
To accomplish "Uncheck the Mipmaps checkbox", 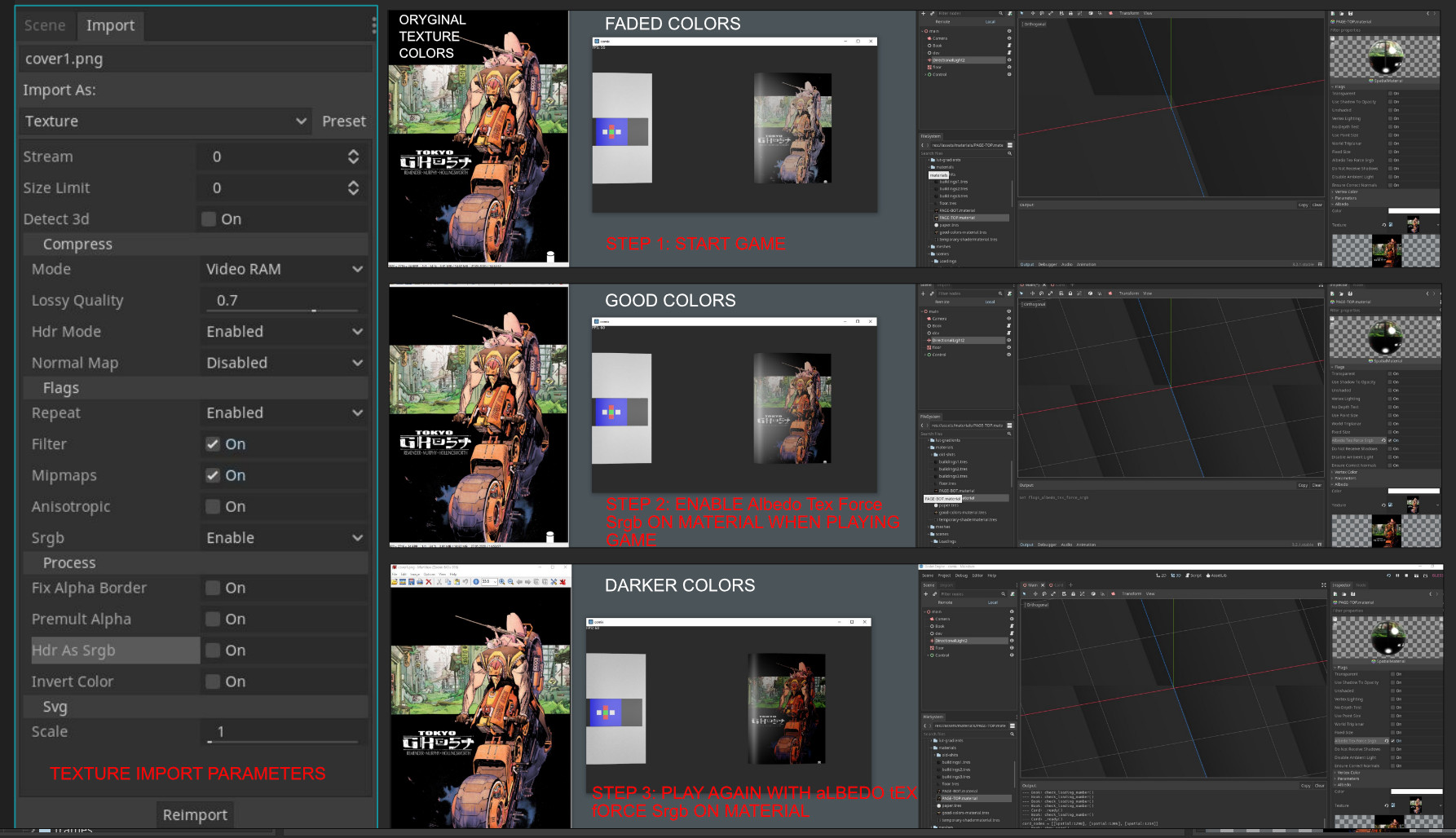I will coord(213,475).
